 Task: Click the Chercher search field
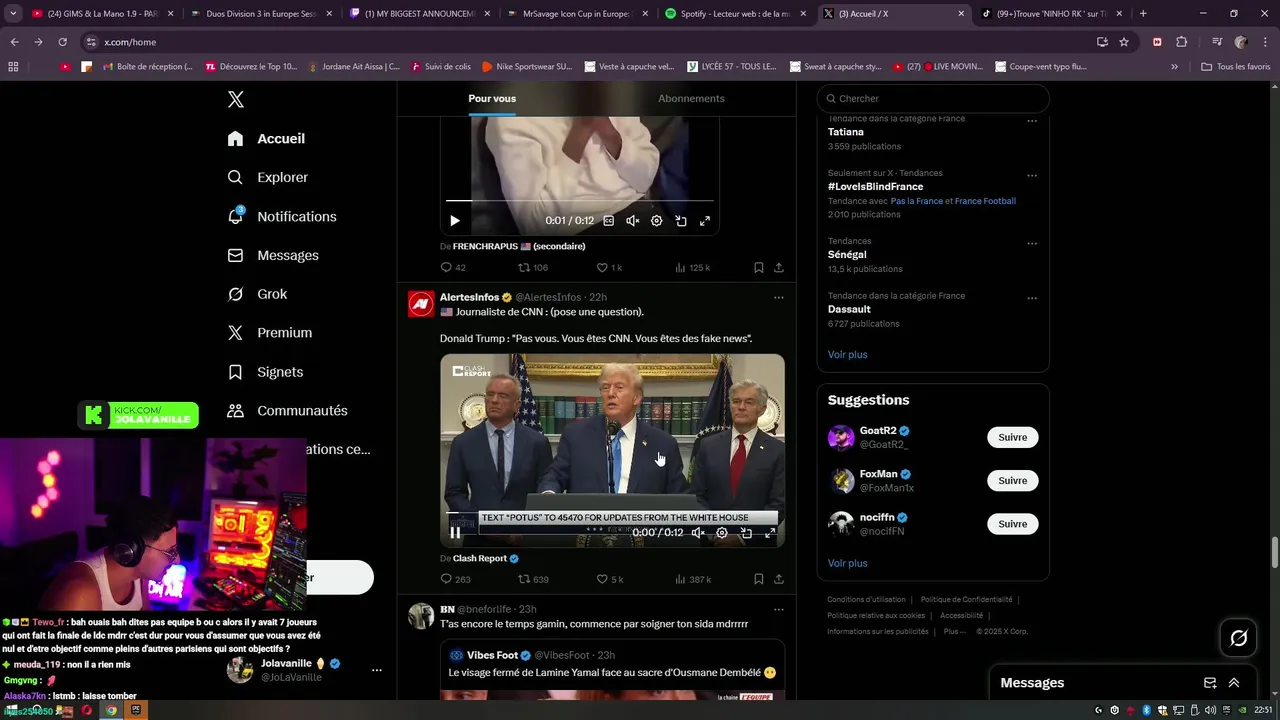pos(933,98)
